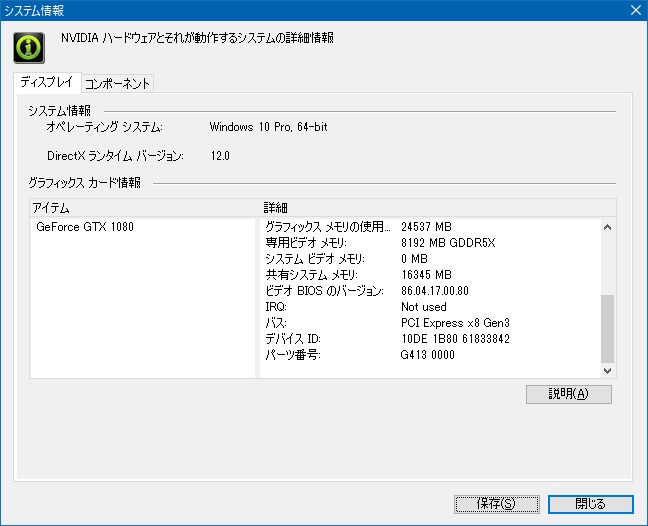Click the 8192 MB GDDR5X value
The height and width of the screenshot is (526, 648).
click(x=448, y=243)
